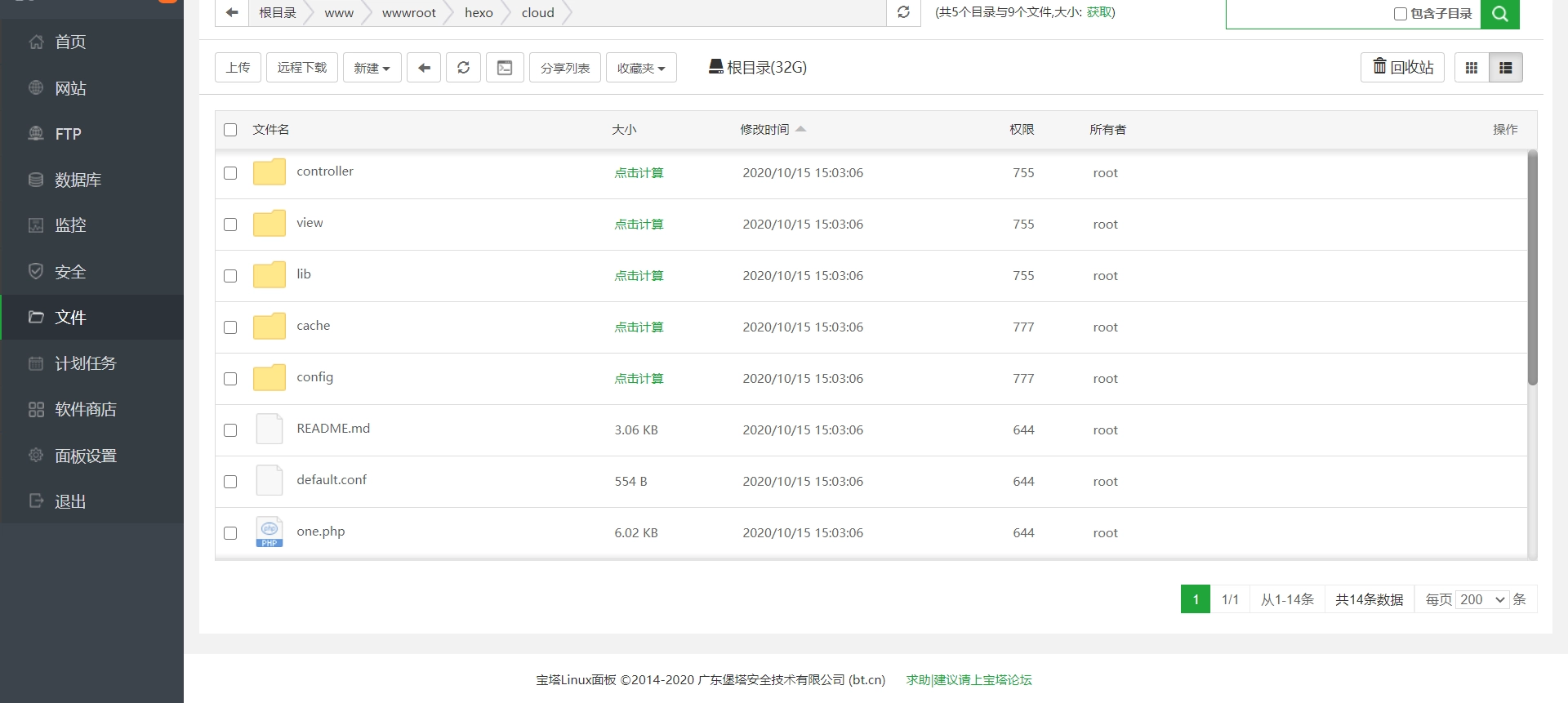Click the refresh icon beside the path bar
The height and width of the screenshot is (703, 1568).
click(903, 12)
